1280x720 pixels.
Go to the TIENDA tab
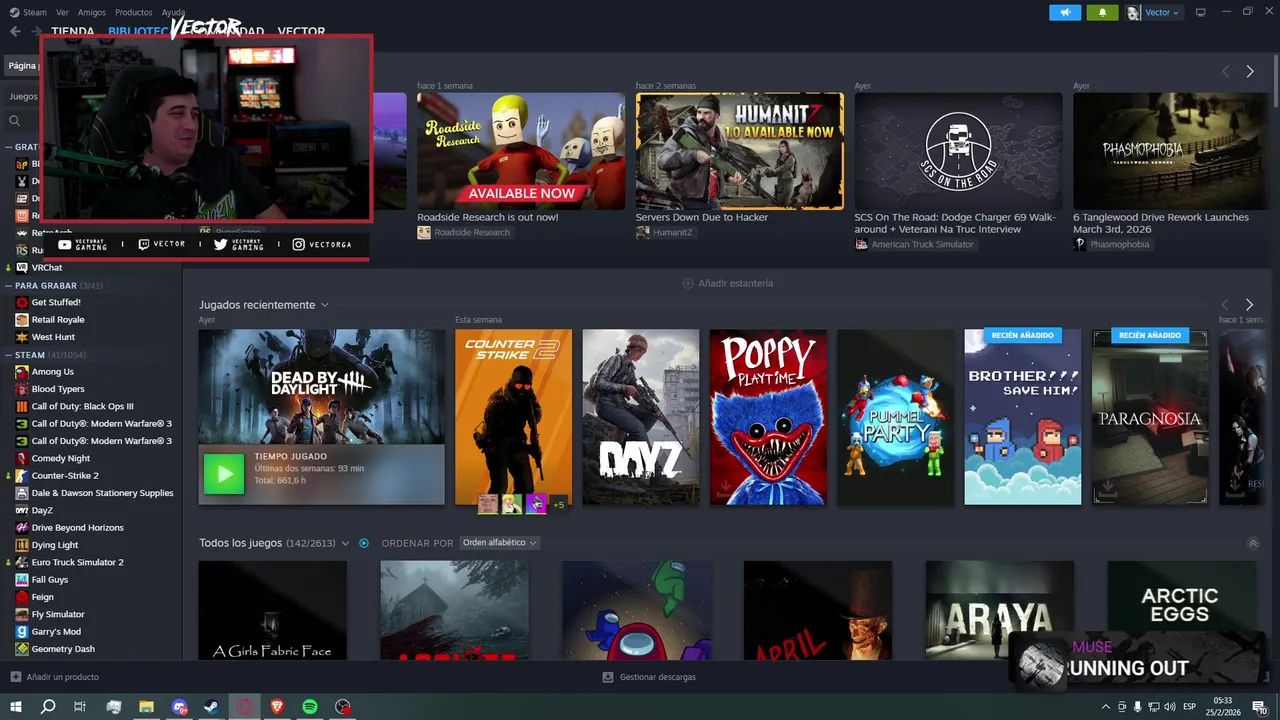[72, 32]
